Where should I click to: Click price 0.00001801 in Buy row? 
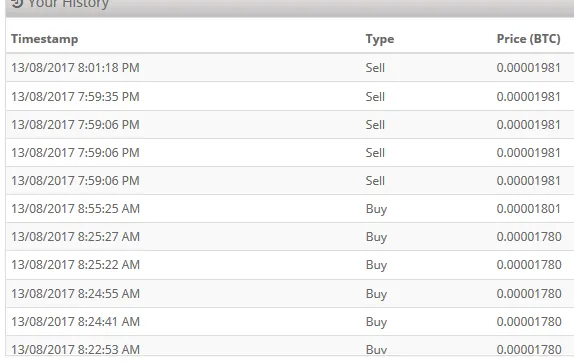pos(529,209)
